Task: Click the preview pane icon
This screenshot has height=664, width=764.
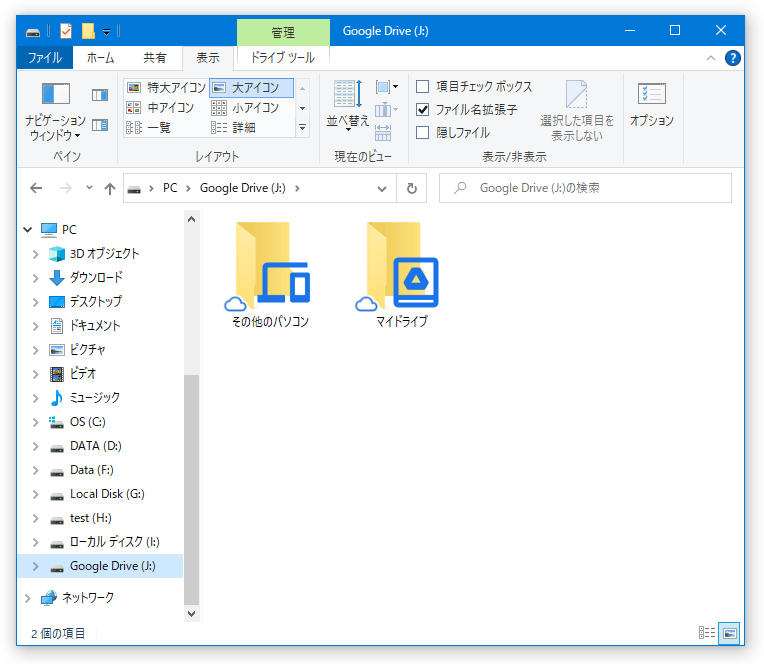Action: pyautogui.click(x=100, y=95)
